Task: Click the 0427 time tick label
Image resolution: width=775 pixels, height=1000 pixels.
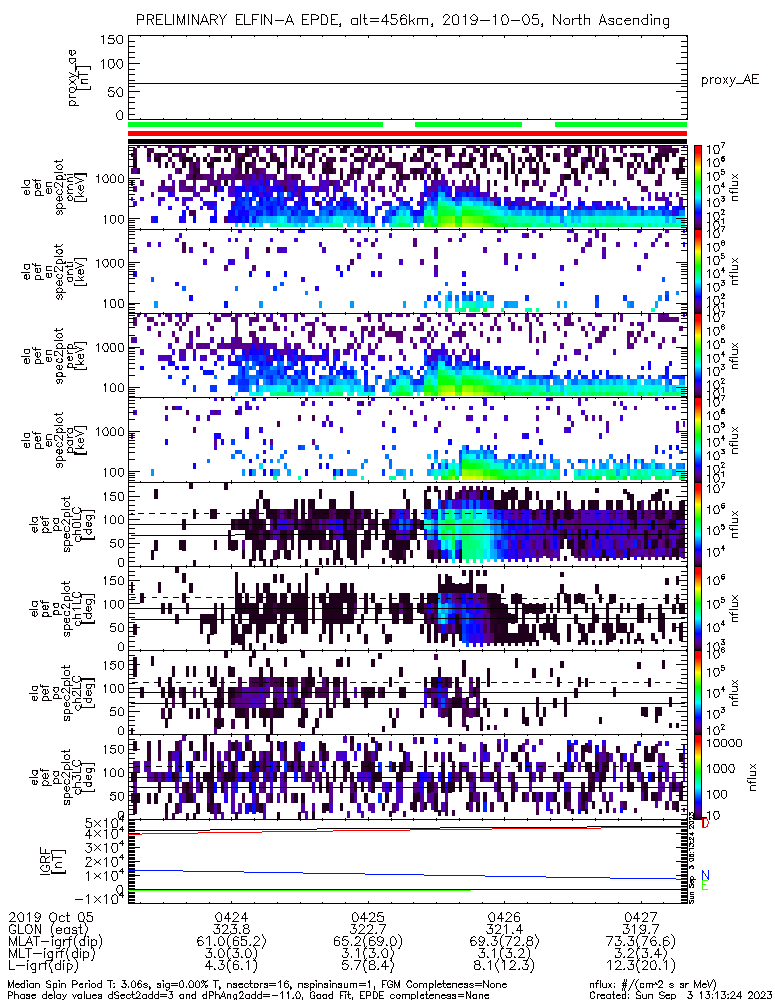Action: 641,918
